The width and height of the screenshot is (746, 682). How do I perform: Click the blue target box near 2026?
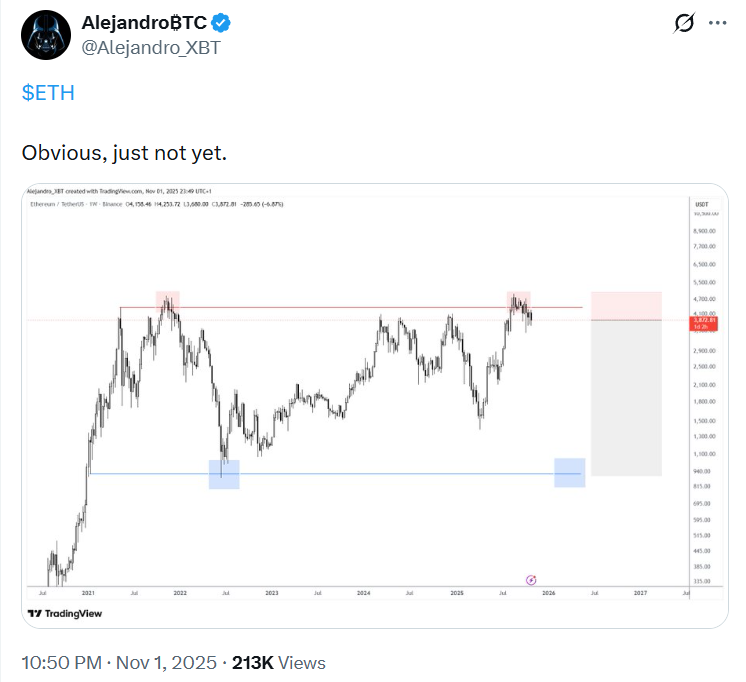pyautogui.click(x=569, y=473)
